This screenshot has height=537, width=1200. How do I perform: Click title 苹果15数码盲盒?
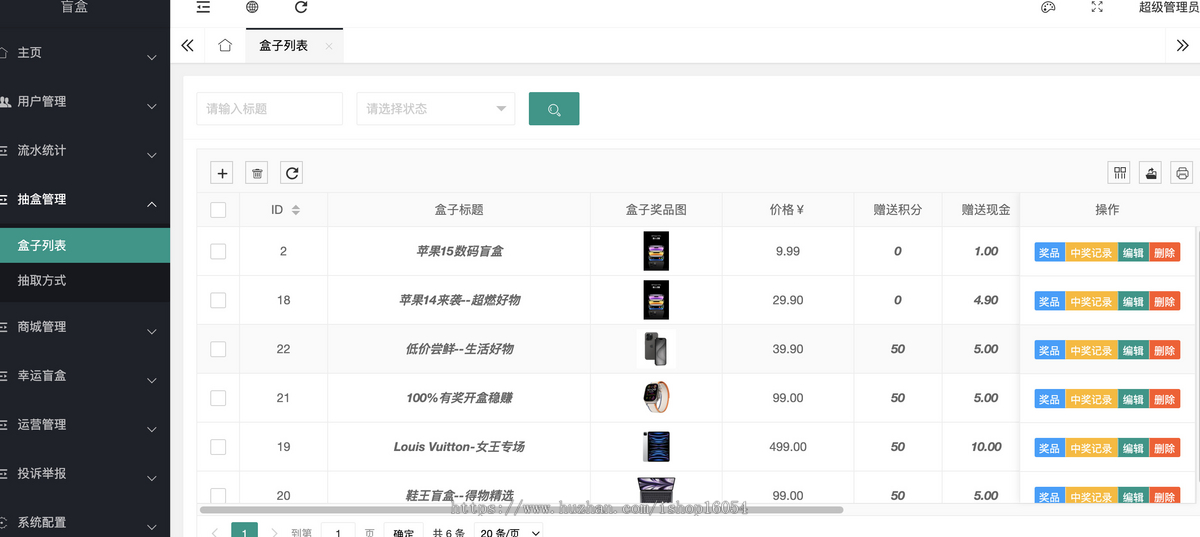[459, 251]
